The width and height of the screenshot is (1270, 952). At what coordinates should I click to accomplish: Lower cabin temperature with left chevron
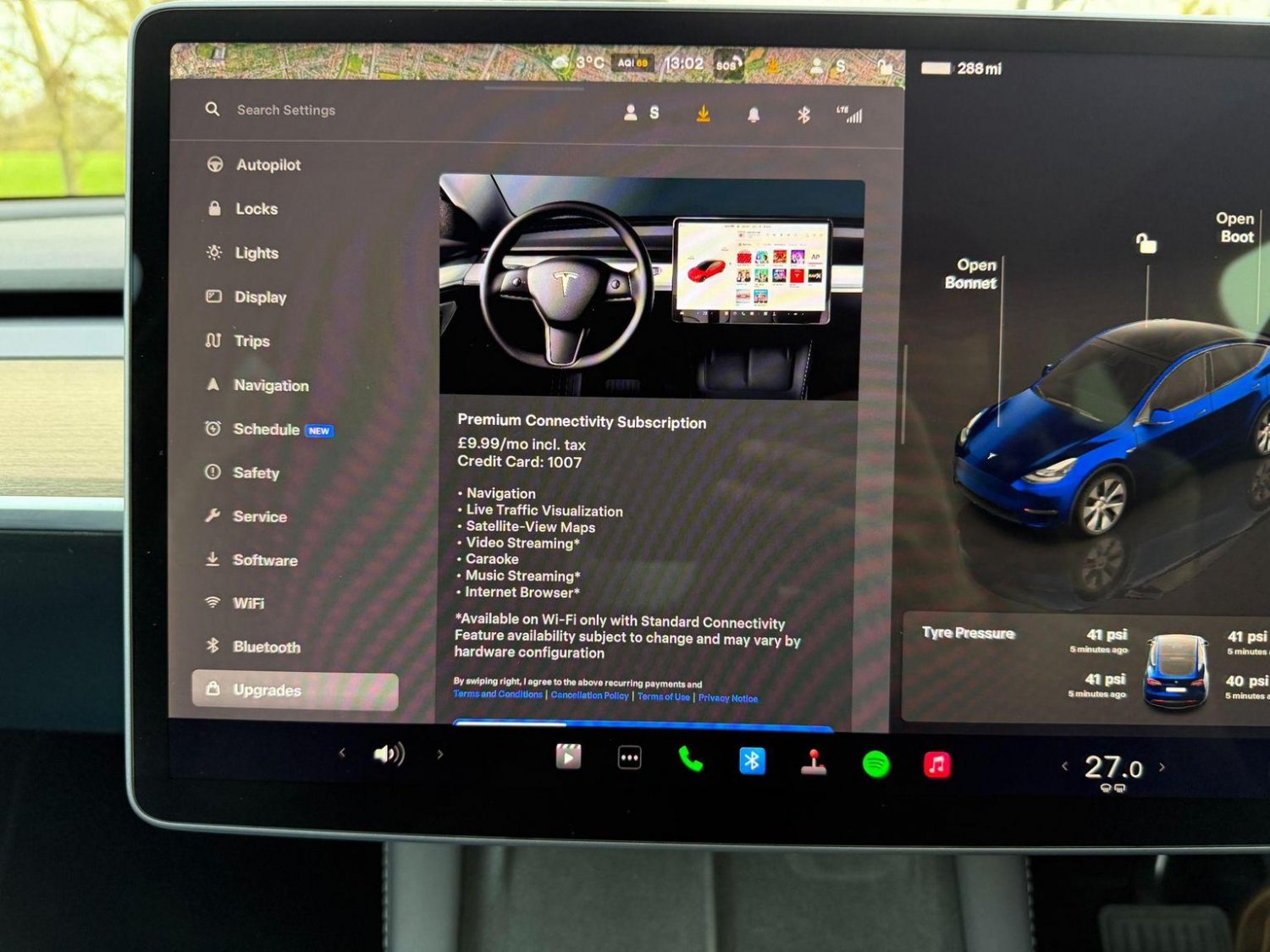pos(1064,766)
